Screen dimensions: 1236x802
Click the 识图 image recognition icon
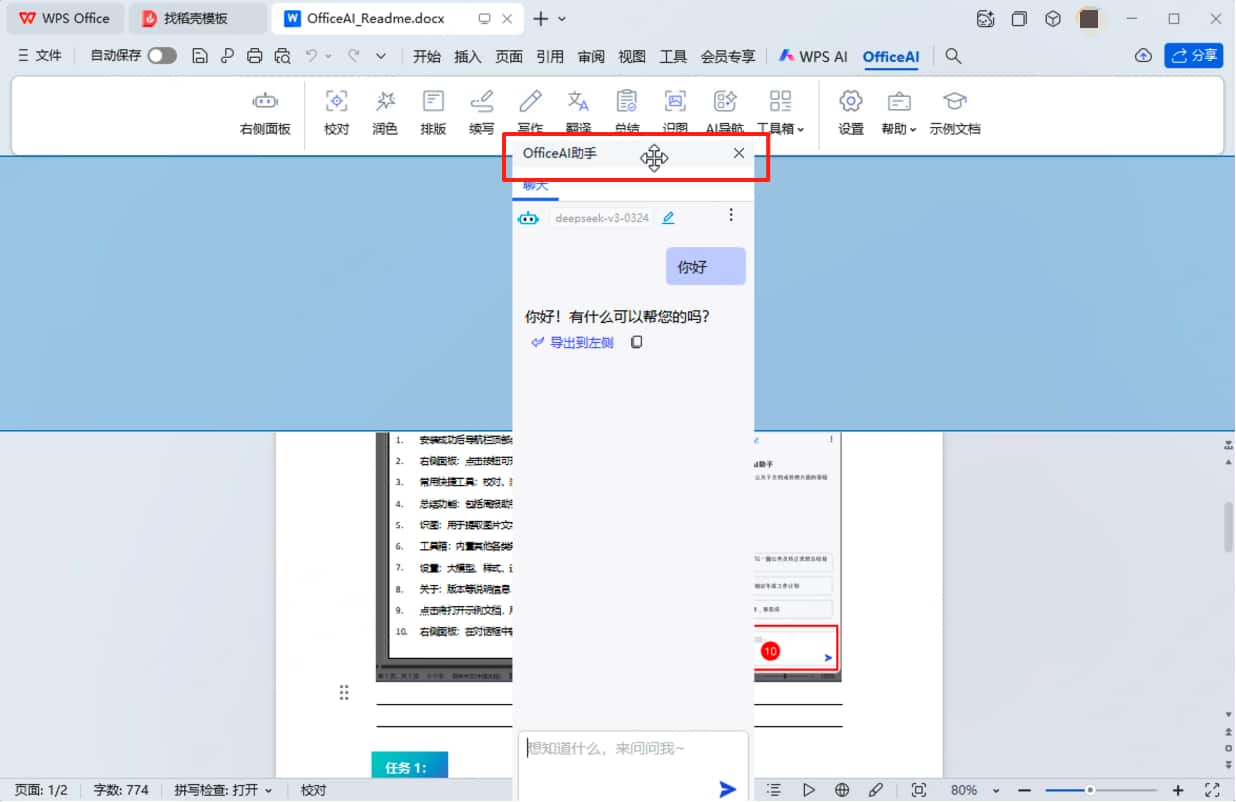[x=675, y=110]
